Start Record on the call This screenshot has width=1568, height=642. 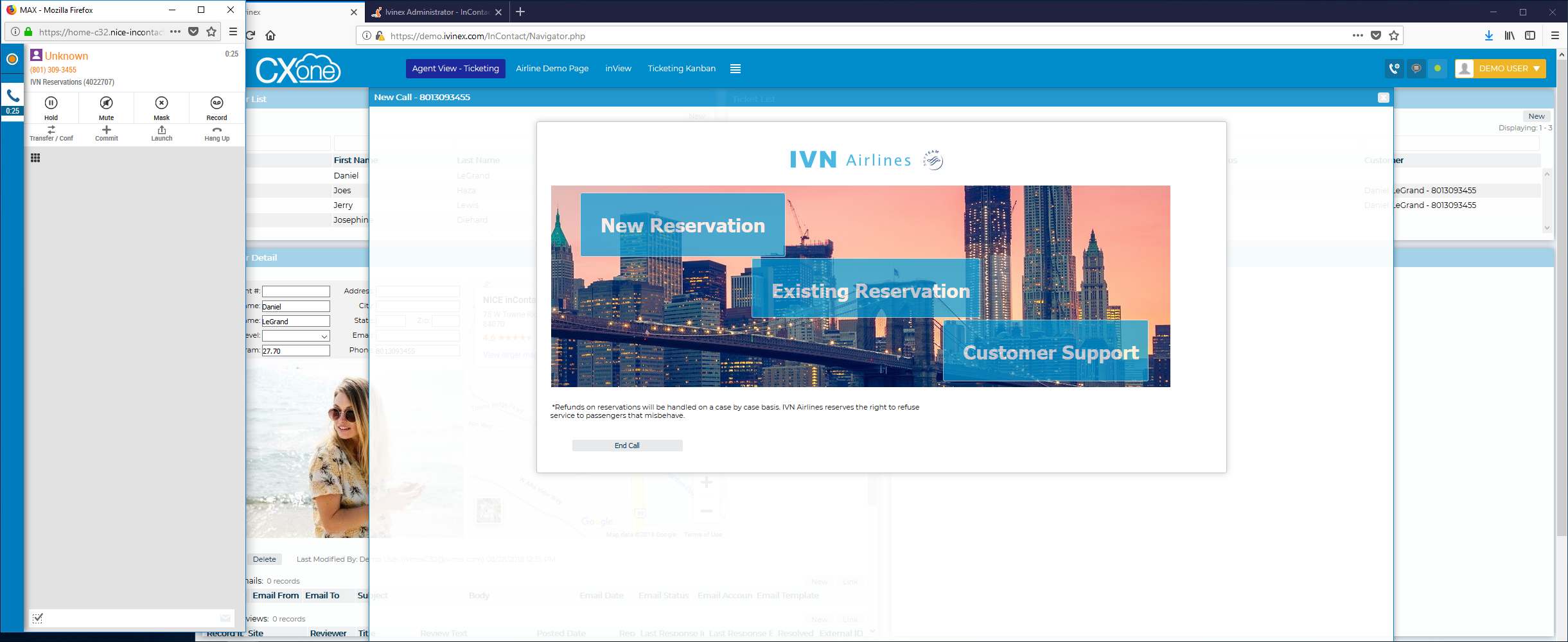[x=216, y=108]
